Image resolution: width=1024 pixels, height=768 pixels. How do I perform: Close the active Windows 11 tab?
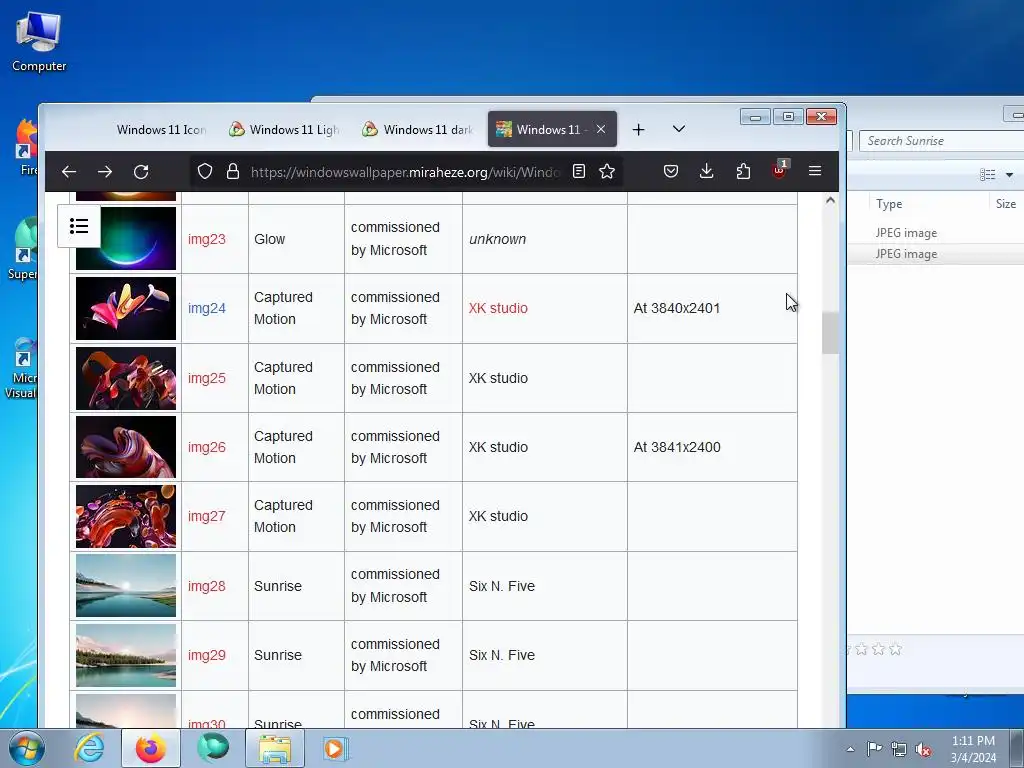tap(601, 129)
